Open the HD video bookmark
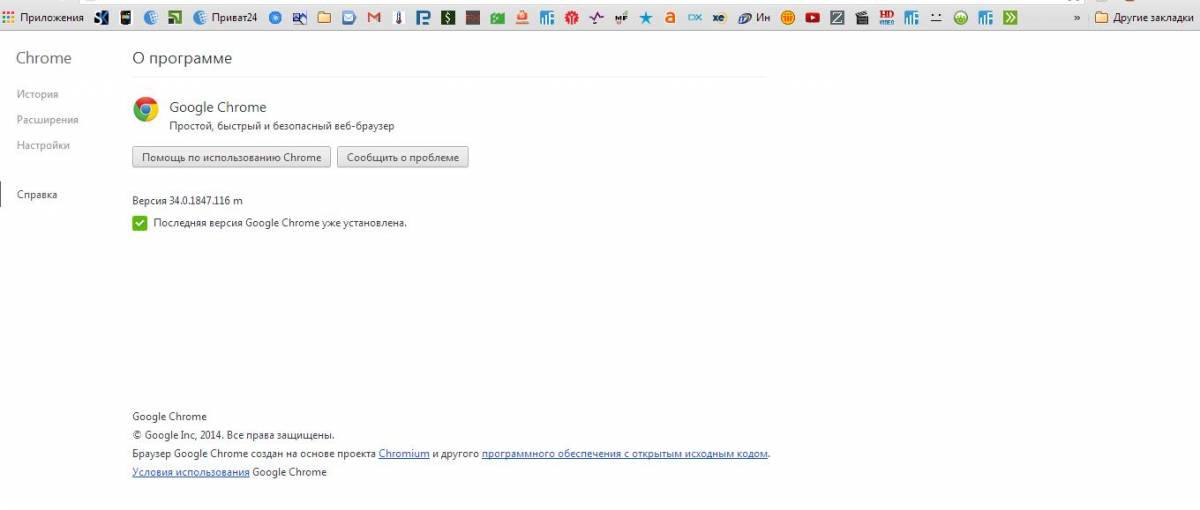1200x510 pixels. (886, 17)
